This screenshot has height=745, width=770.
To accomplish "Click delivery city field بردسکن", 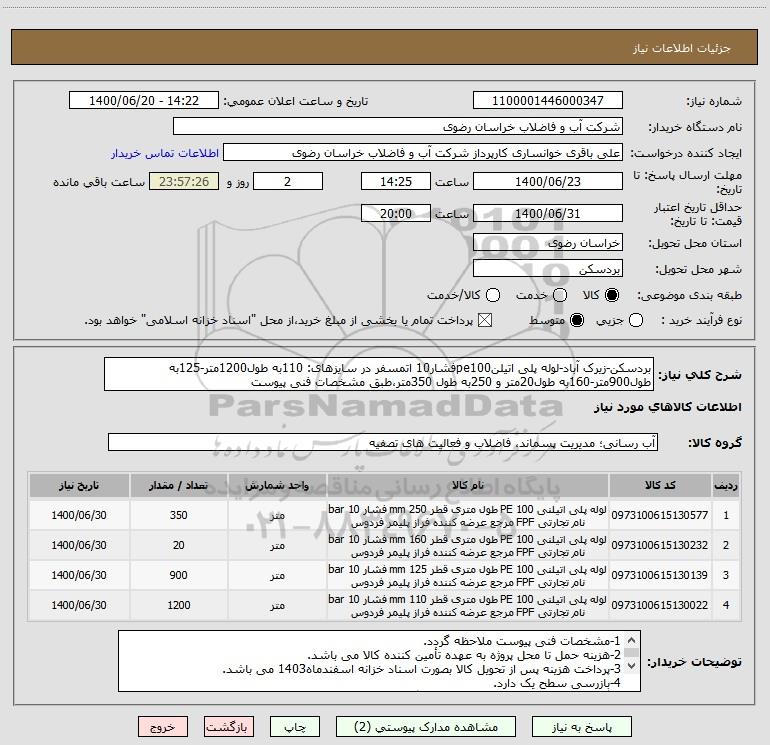I will (x=548, y=269).
